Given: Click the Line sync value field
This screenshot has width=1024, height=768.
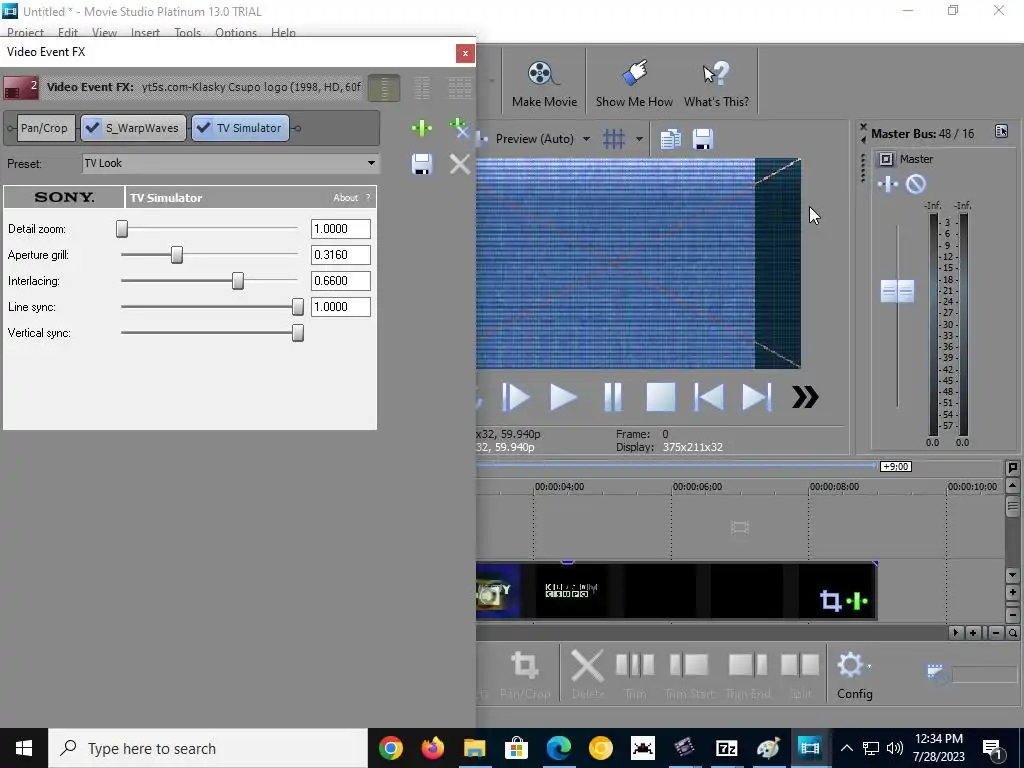Looking at the screenshot, I should click(x=340, y=307).
